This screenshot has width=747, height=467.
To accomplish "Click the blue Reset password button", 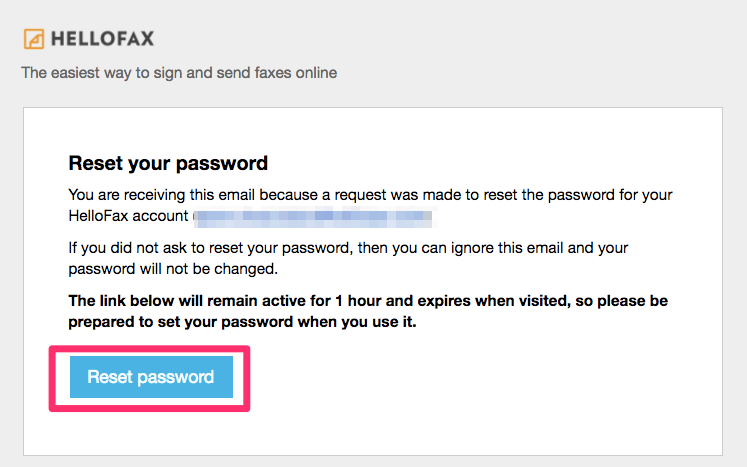I will (x=151, y=377).
